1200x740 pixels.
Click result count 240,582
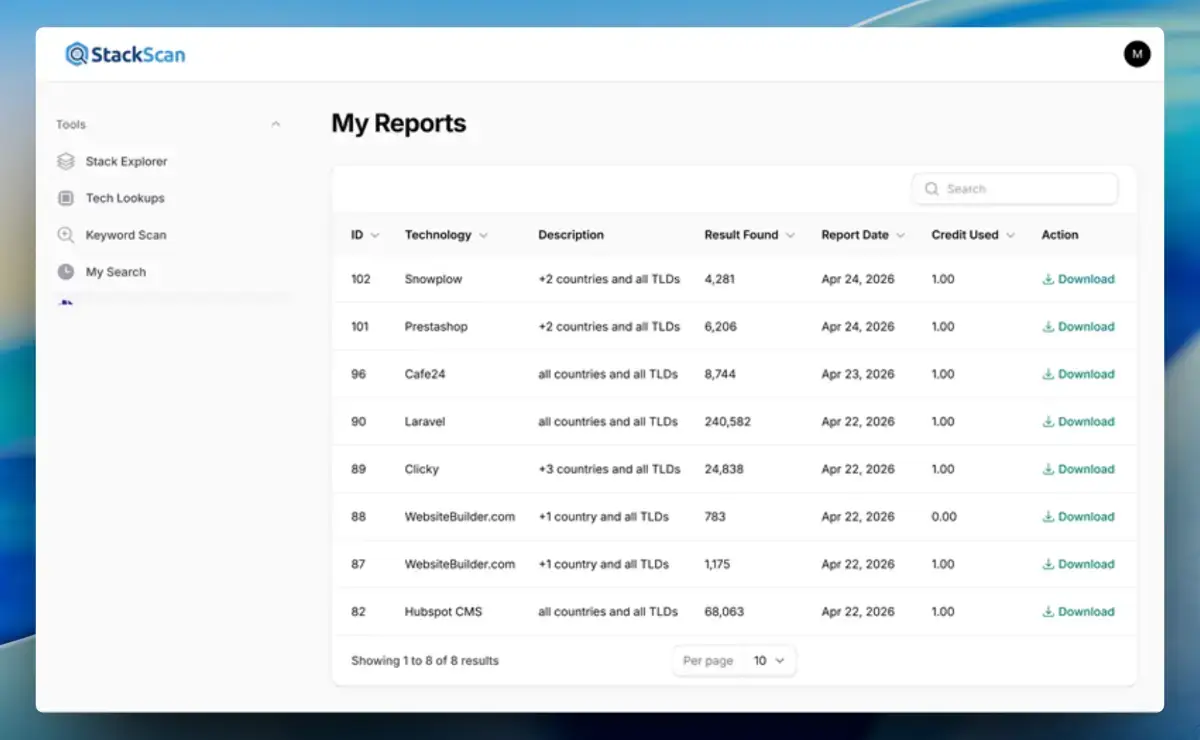click(727, 422)
